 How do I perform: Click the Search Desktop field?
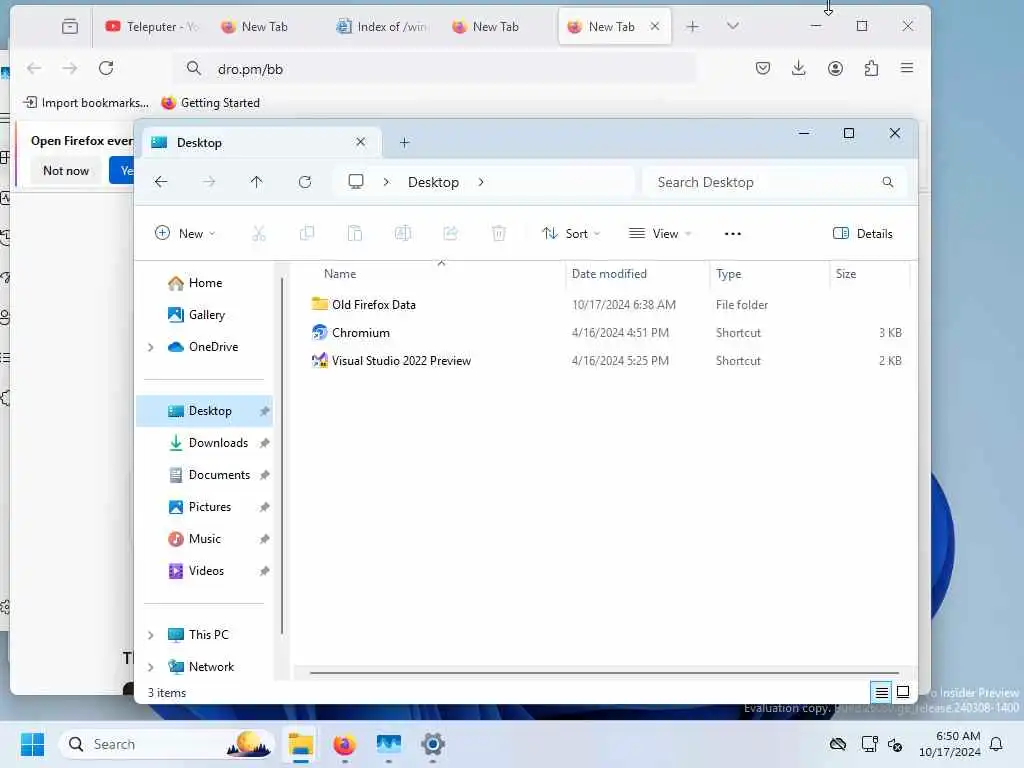(775, 182)
